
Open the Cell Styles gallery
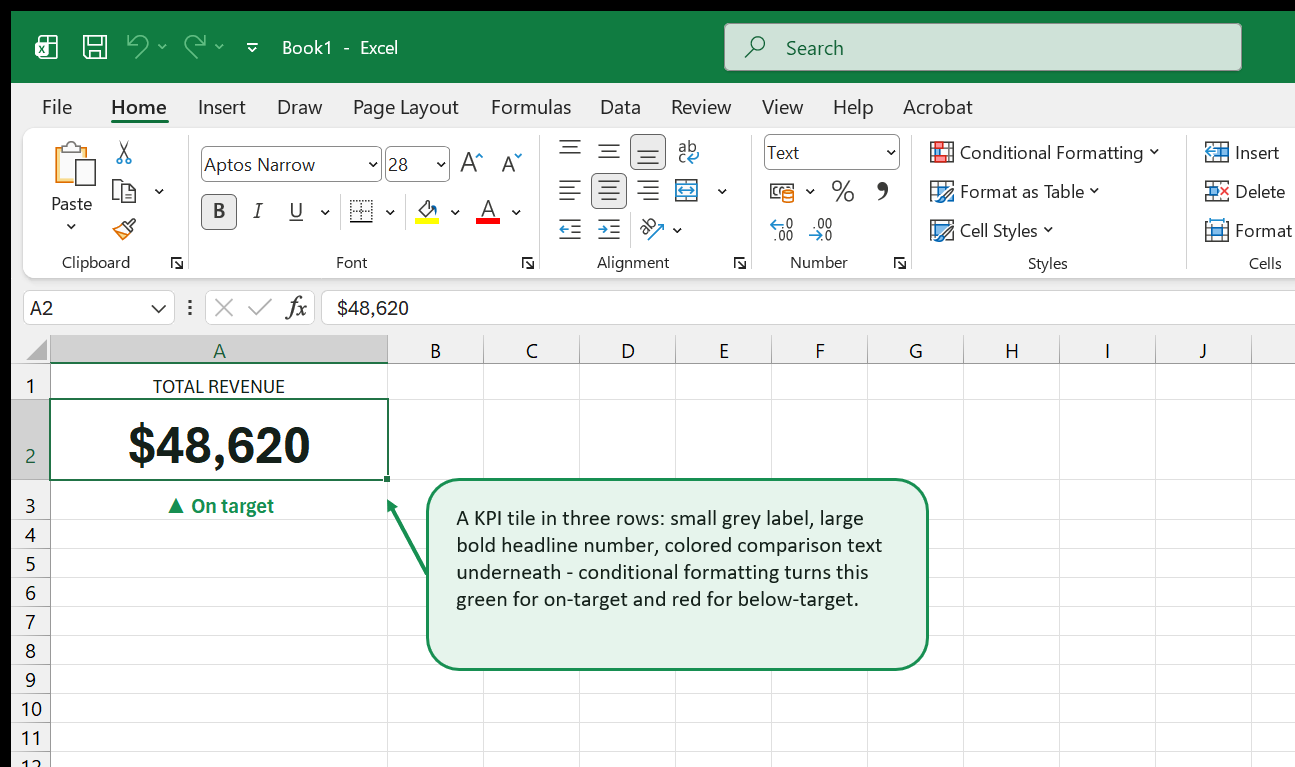[x=991, y=230]
